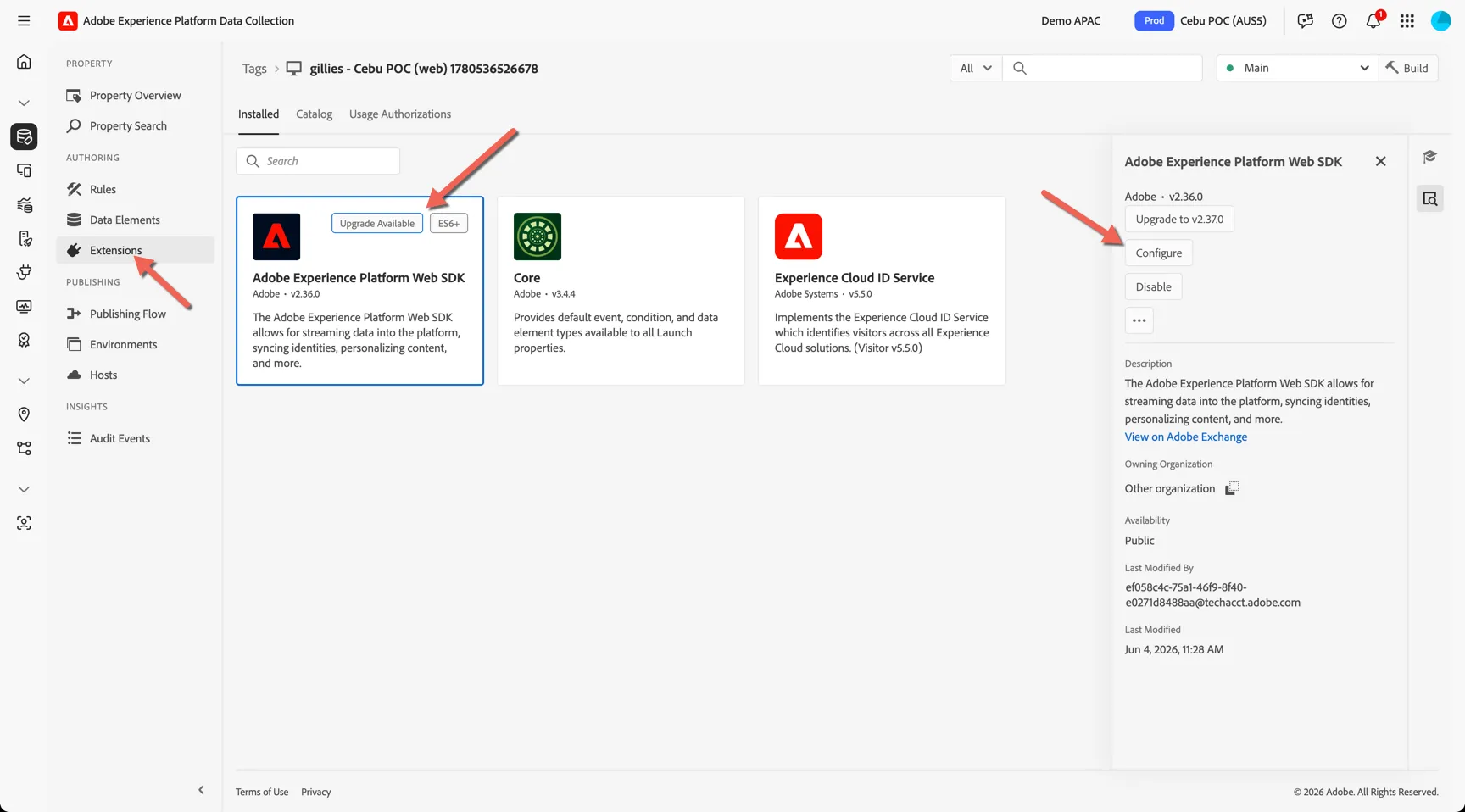
Task: Switch to the Usage Authorizations tab
Action: coord(400,114)
